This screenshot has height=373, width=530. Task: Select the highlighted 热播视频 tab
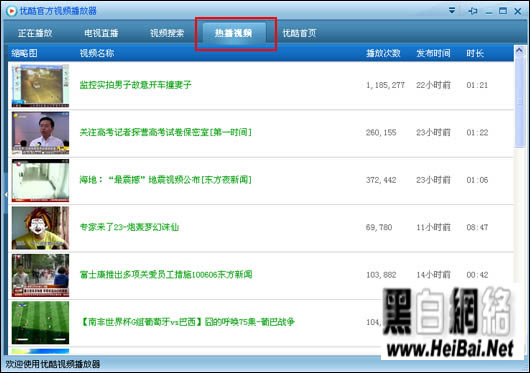[x=234, y=33]
